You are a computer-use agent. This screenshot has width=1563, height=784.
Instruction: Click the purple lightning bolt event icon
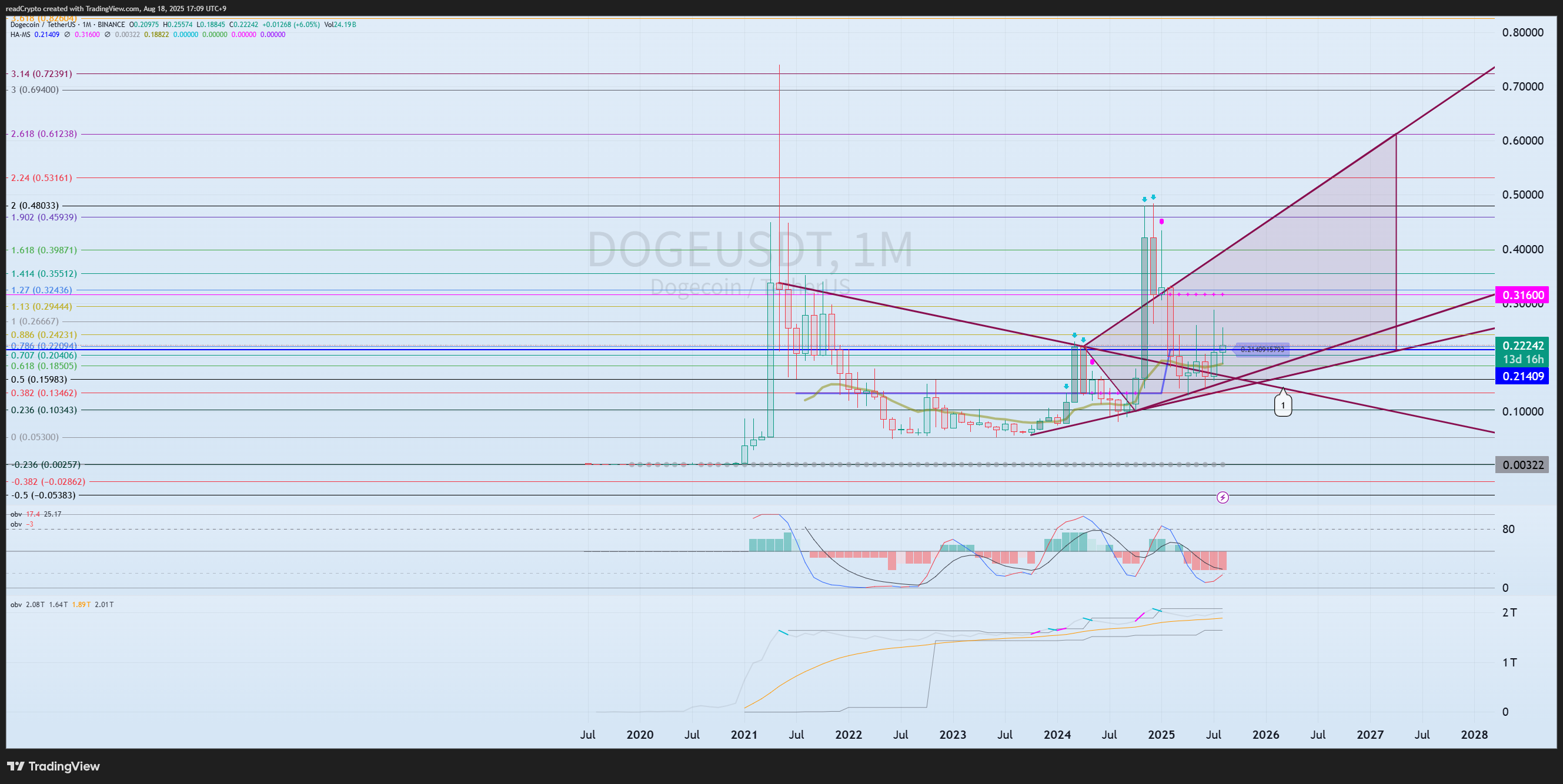pyautogui.click(x=1223, y=498)
